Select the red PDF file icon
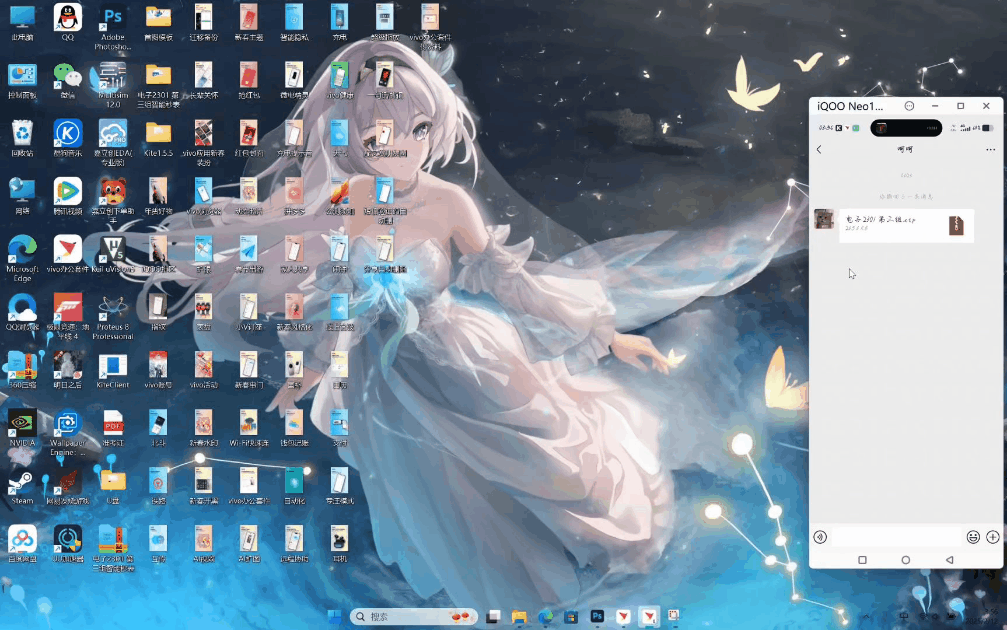The width and height of the screenshot is (1007, 630). [113, 423]
